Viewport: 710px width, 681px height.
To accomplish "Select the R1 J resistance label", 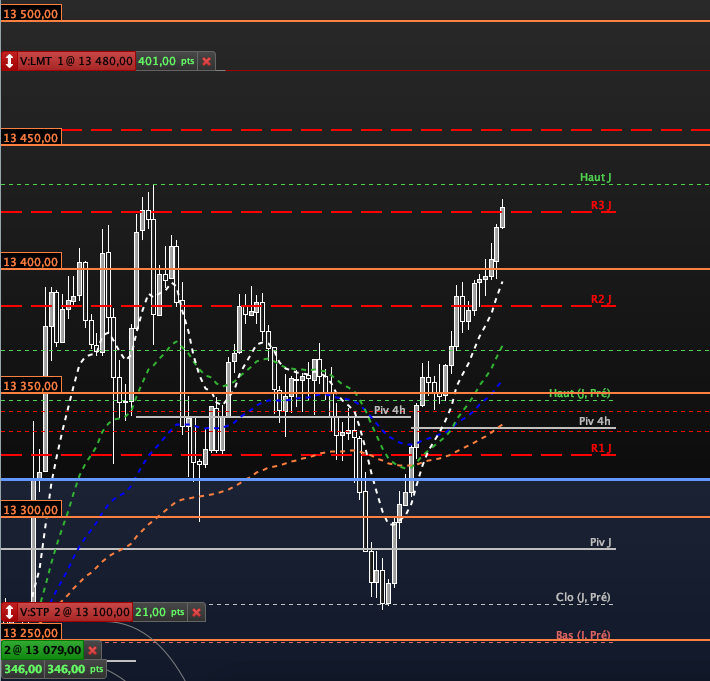I will tap(601, 448).
